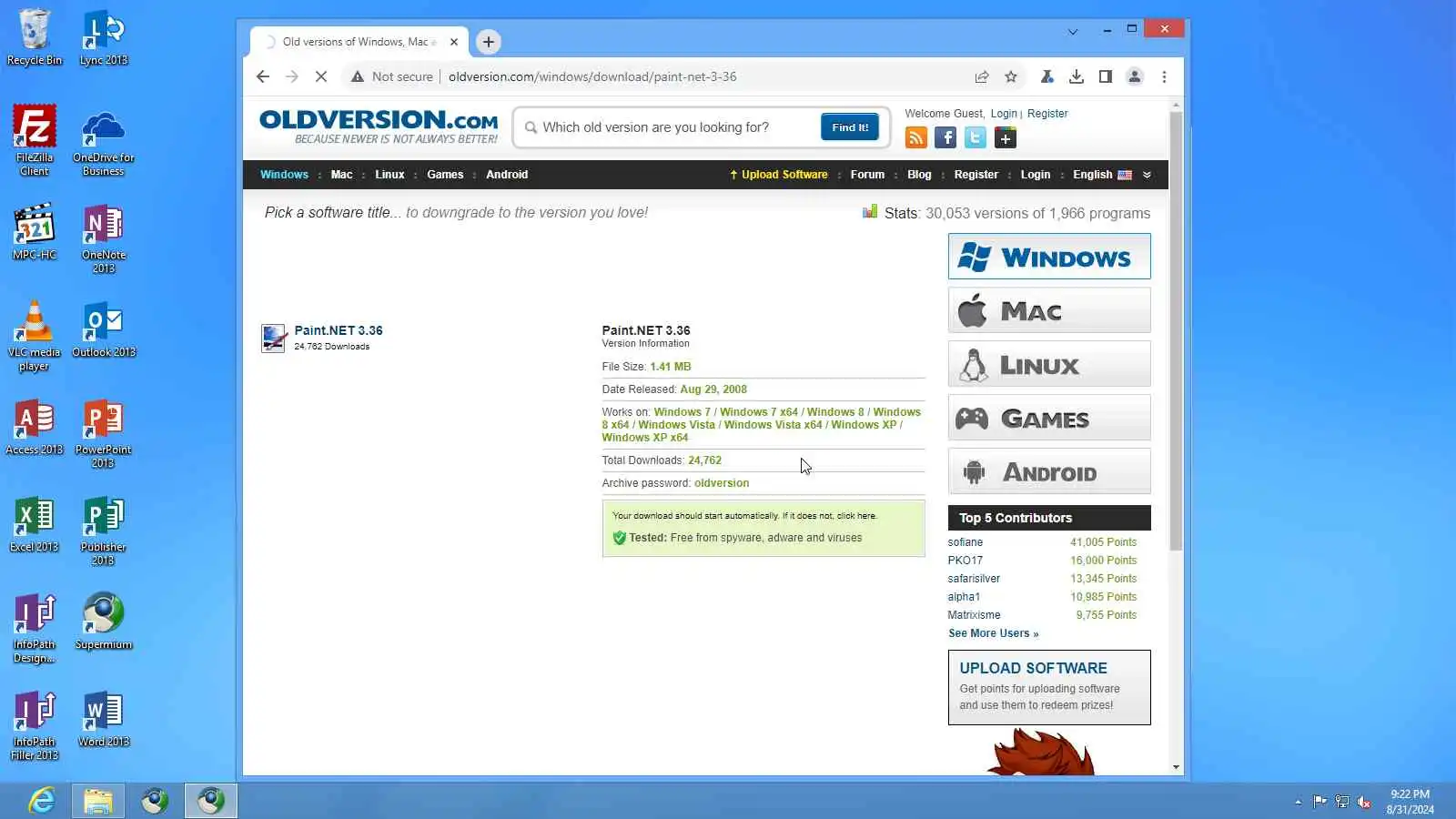Select the Word 2013 desktop icon
The width and height of the screenshot is (1456, 819).
[104, 719]
